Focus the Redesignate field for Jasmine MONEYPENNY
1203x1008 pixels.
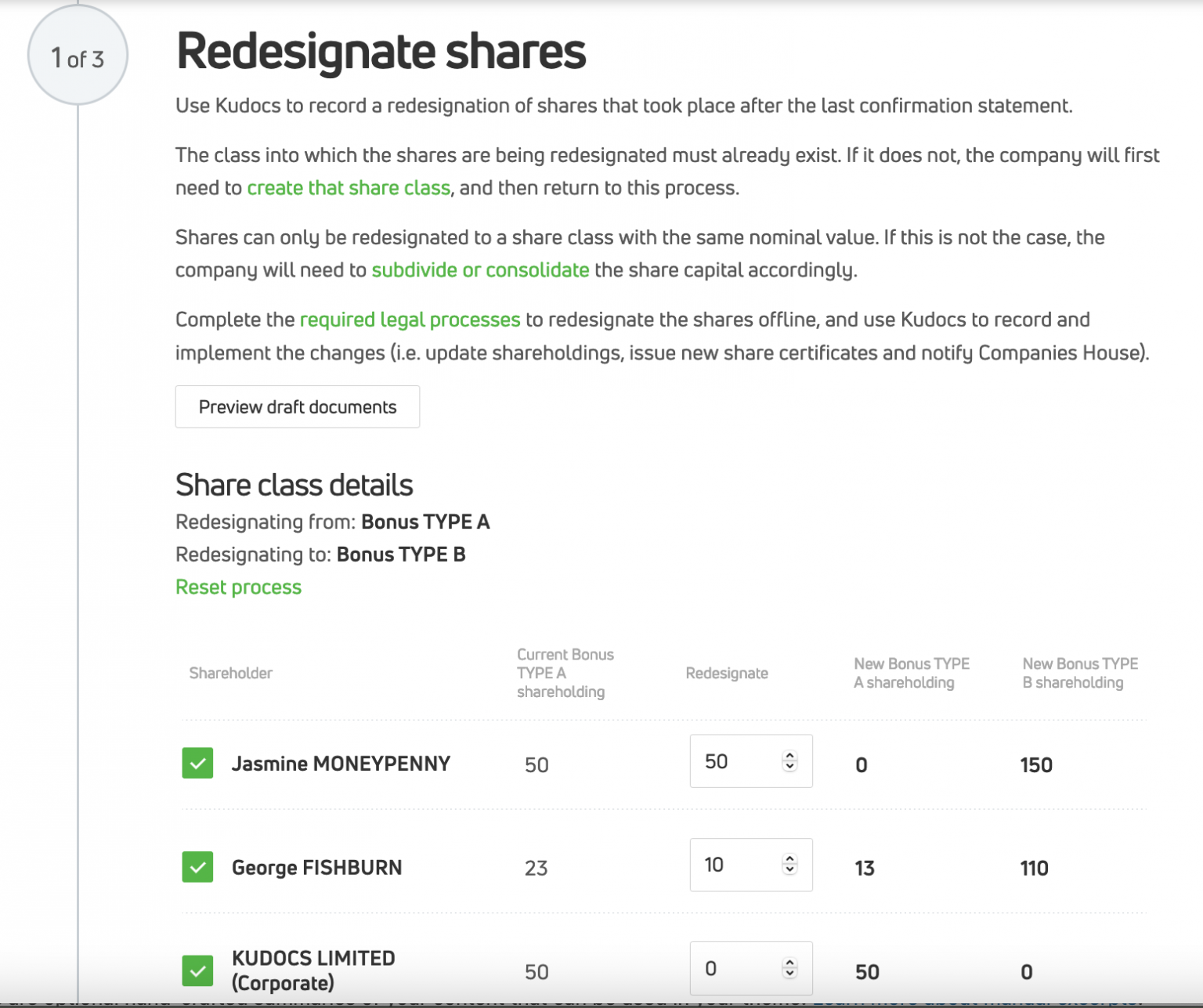point(751,761)
